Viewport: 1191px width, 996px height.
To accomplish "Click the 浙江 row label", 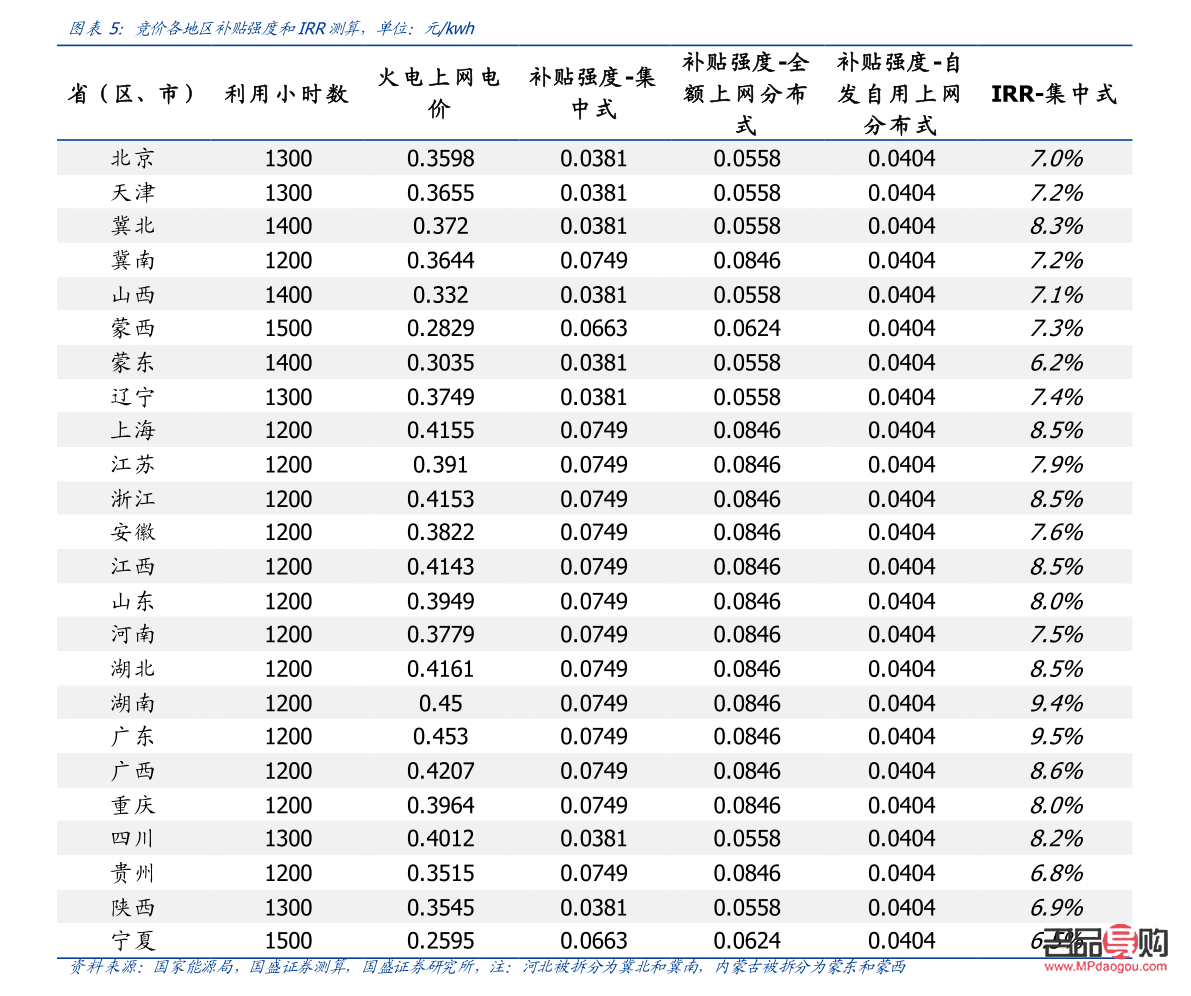I will tap(133, 498).
